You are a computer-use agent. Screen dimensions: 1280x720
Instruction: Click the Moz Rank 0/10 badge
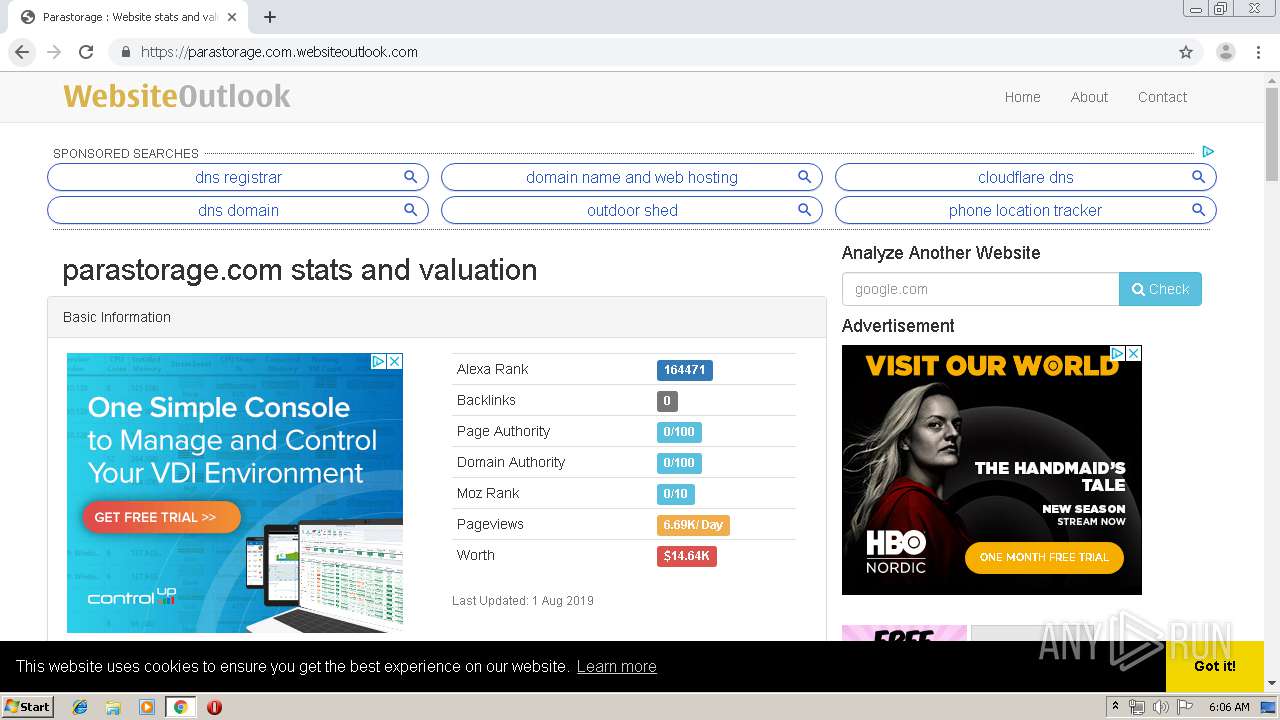click(675, 494)
